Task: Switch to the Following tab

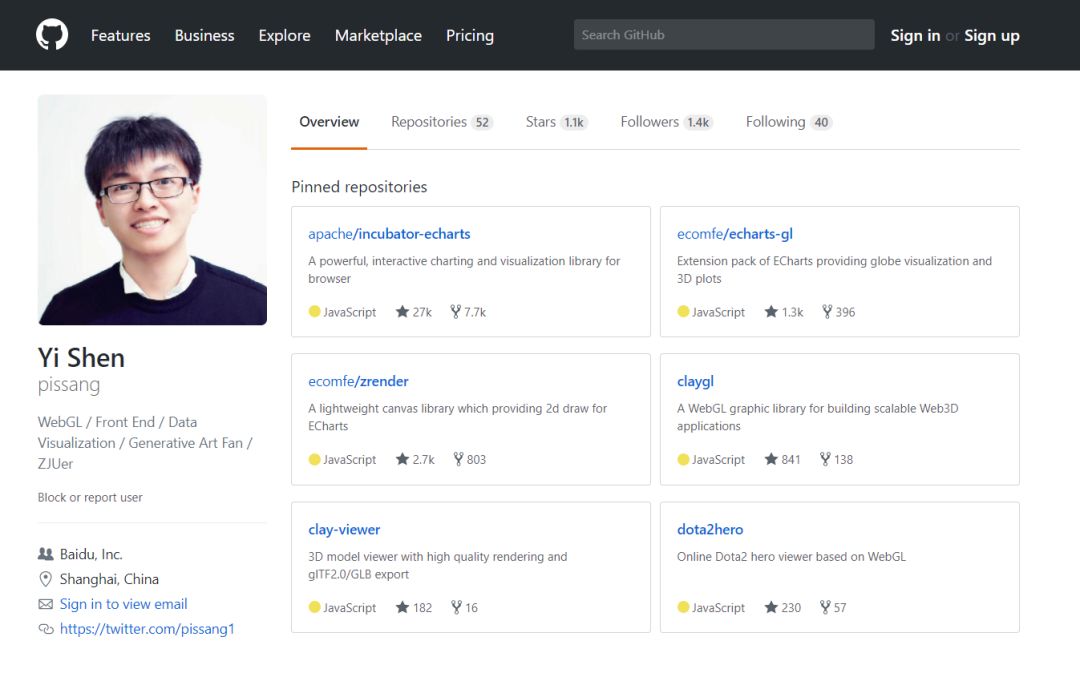Action: point(789,122)
